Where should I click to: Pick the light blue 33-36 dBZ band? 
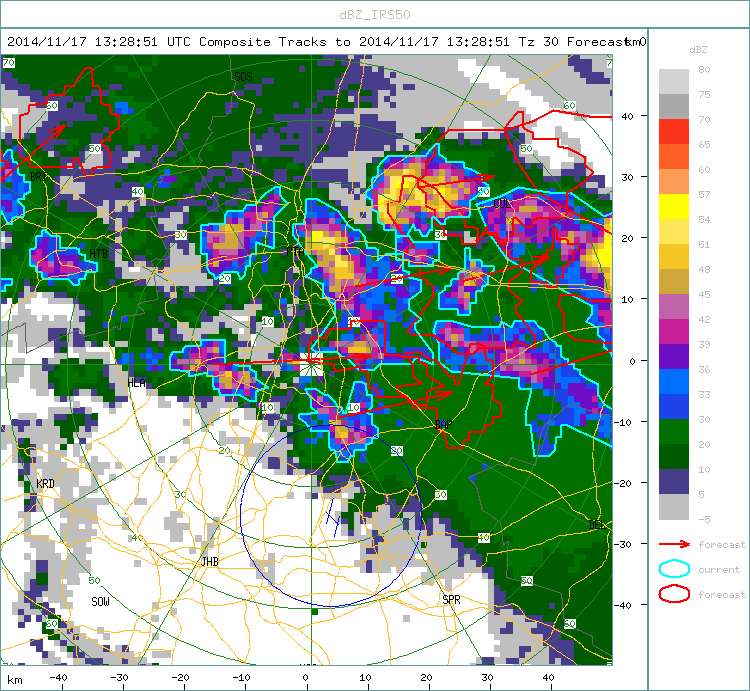coord(673,381)
